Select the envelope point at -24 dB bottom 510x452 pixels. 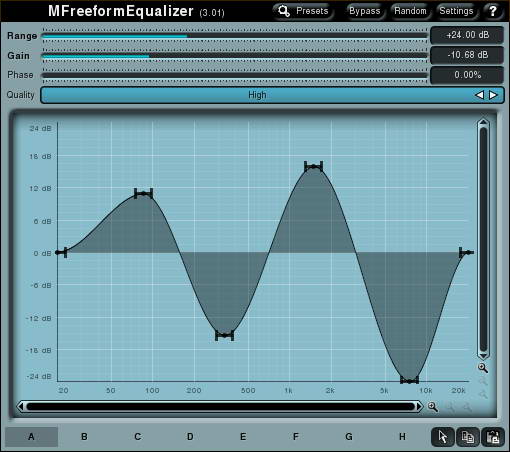point(409,380)
